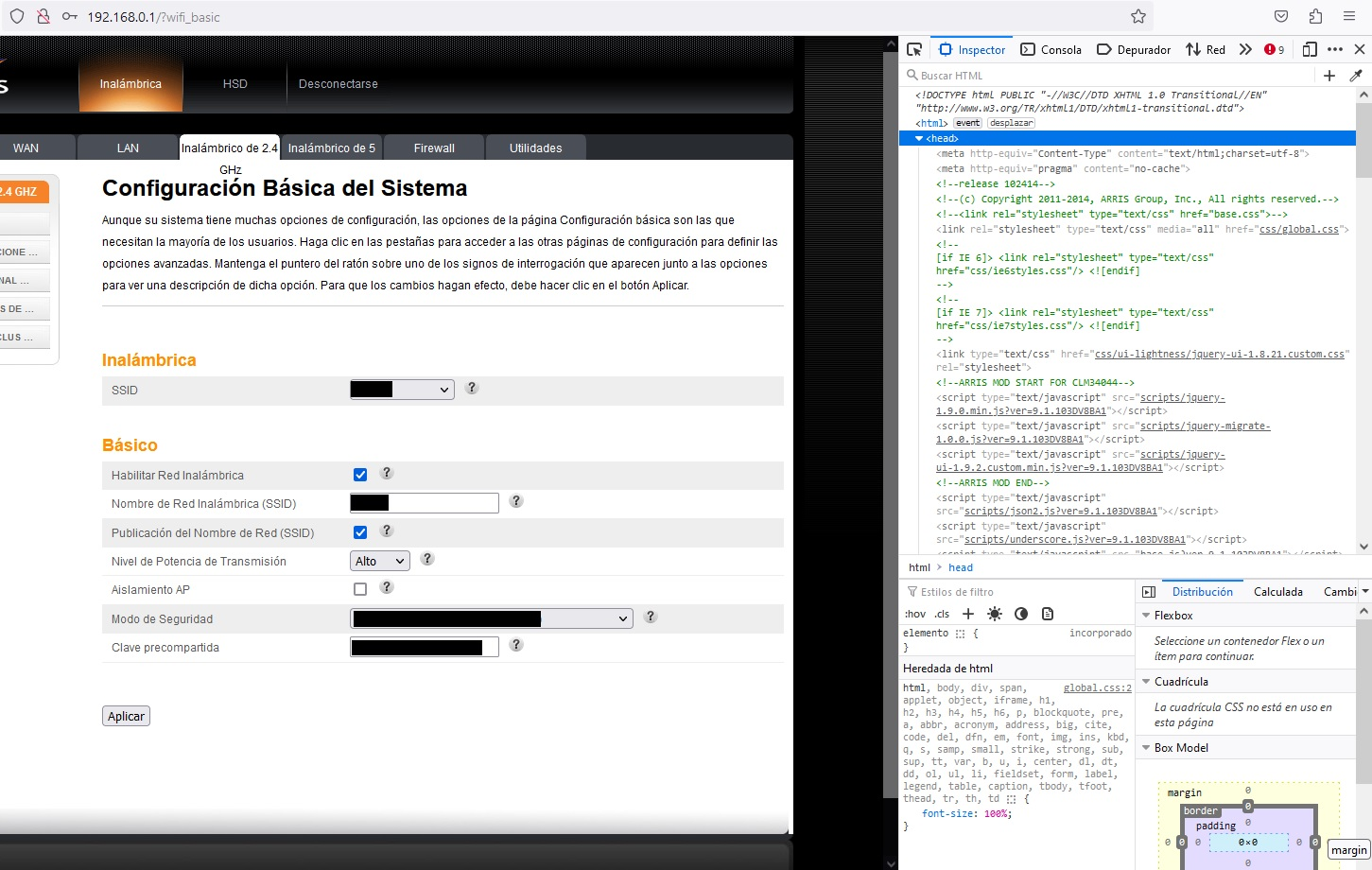
Task: Click the HTML markup pane vertical scrollbar
Action: point(1363,320)
